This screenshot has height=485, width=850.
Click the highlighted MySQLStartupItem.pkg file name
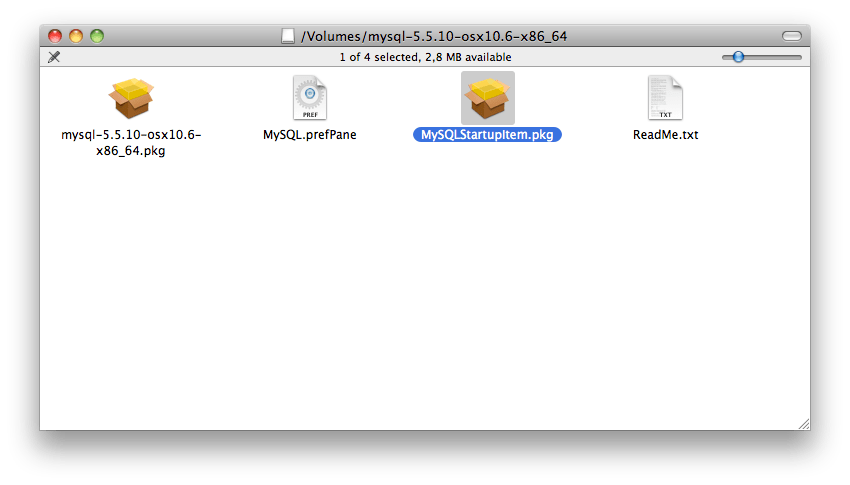tap(487, 134)
